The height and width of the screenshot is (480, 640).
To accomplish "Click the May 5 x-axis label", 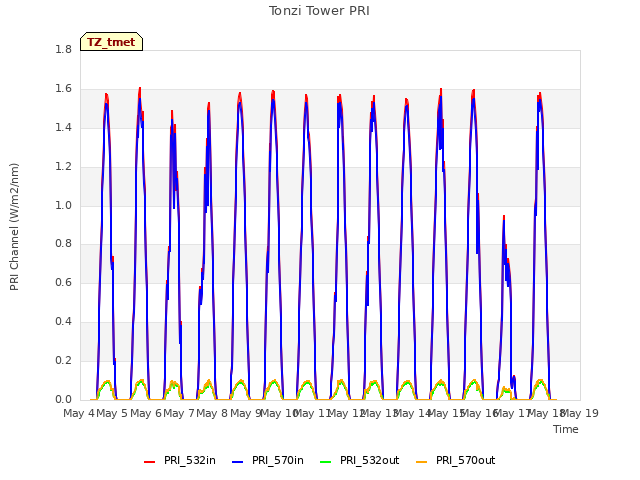I will click(112, 413).
